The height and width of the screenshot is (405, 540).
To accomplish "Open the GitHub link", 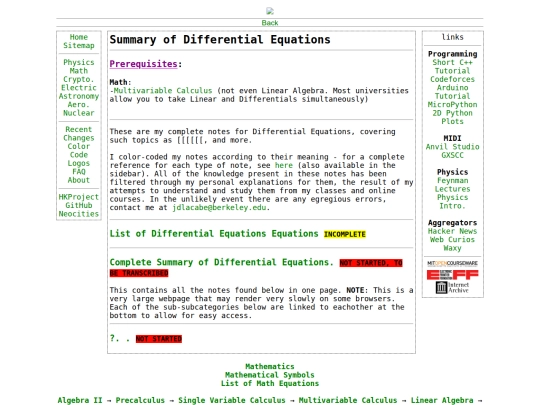I will 79,206.
